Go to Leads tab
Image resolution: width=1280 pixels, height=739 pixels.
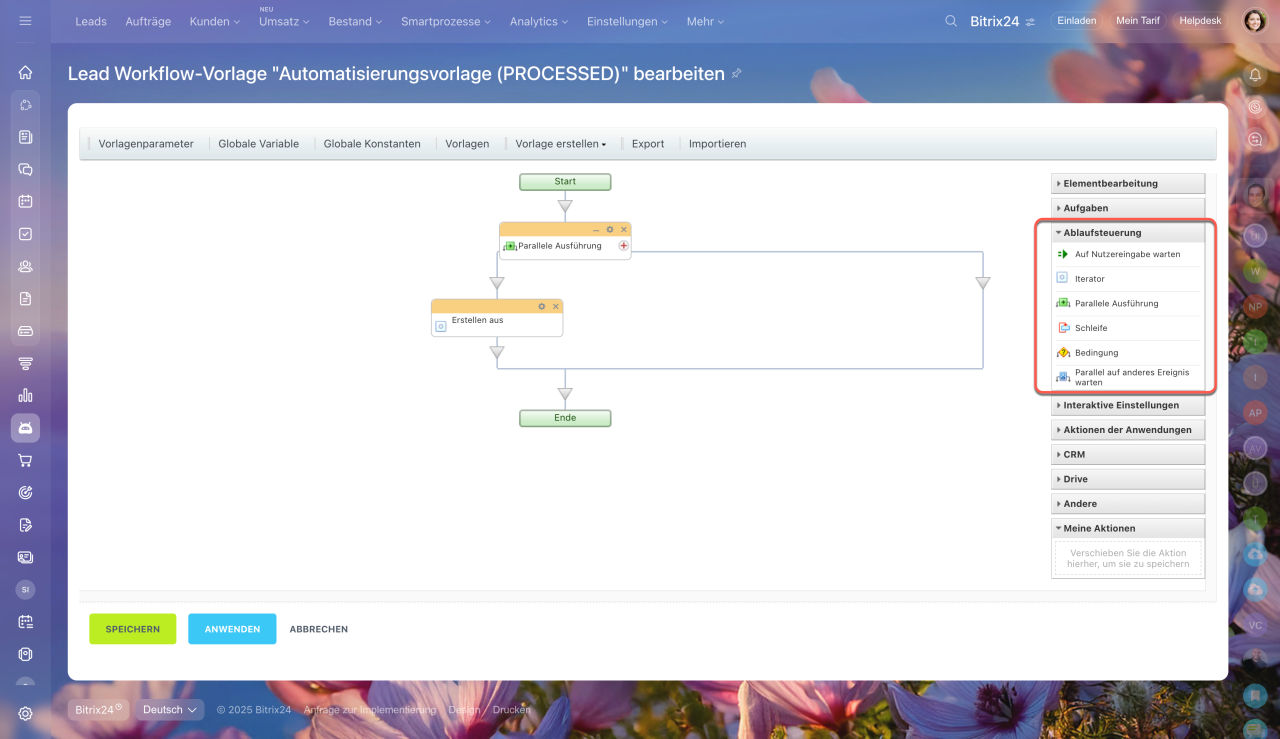(91, 21)
